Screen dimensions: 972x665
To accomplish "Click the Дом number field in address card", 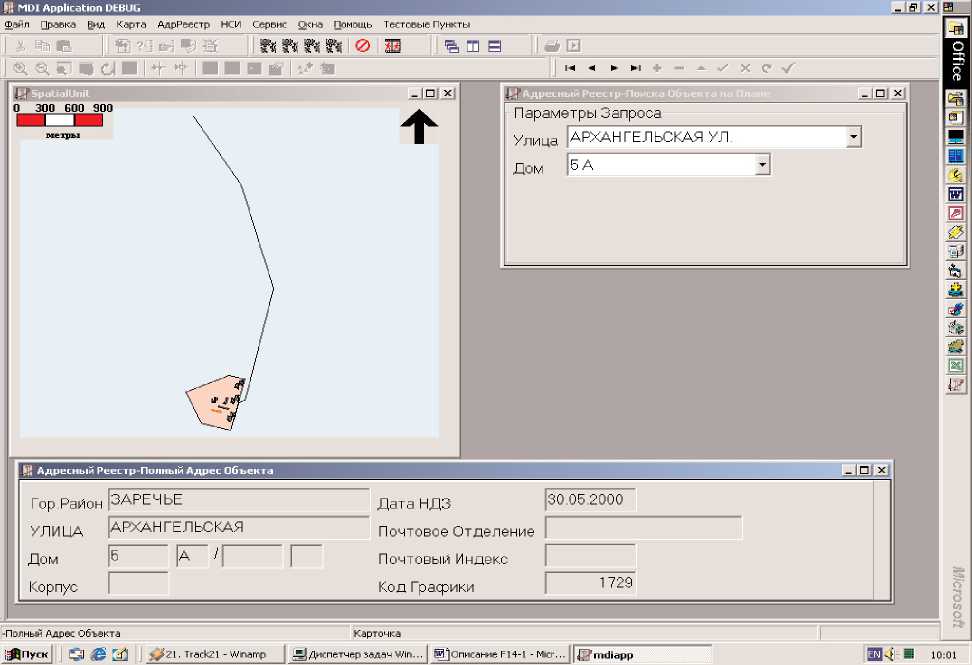I will click(138, 556).
